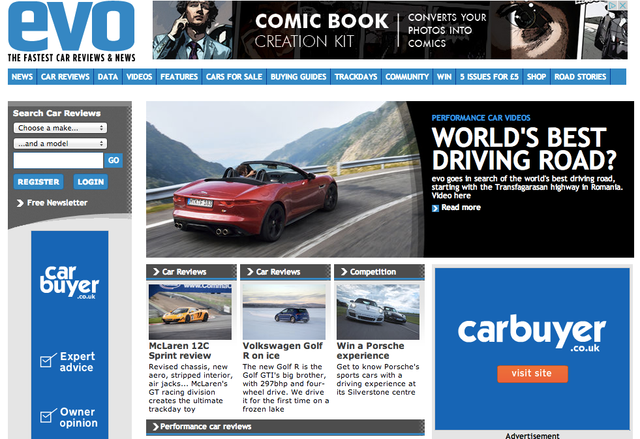The image size is (640, 439).
Task: Click the Read more arrow icon
Action: (x=436, y=208)
